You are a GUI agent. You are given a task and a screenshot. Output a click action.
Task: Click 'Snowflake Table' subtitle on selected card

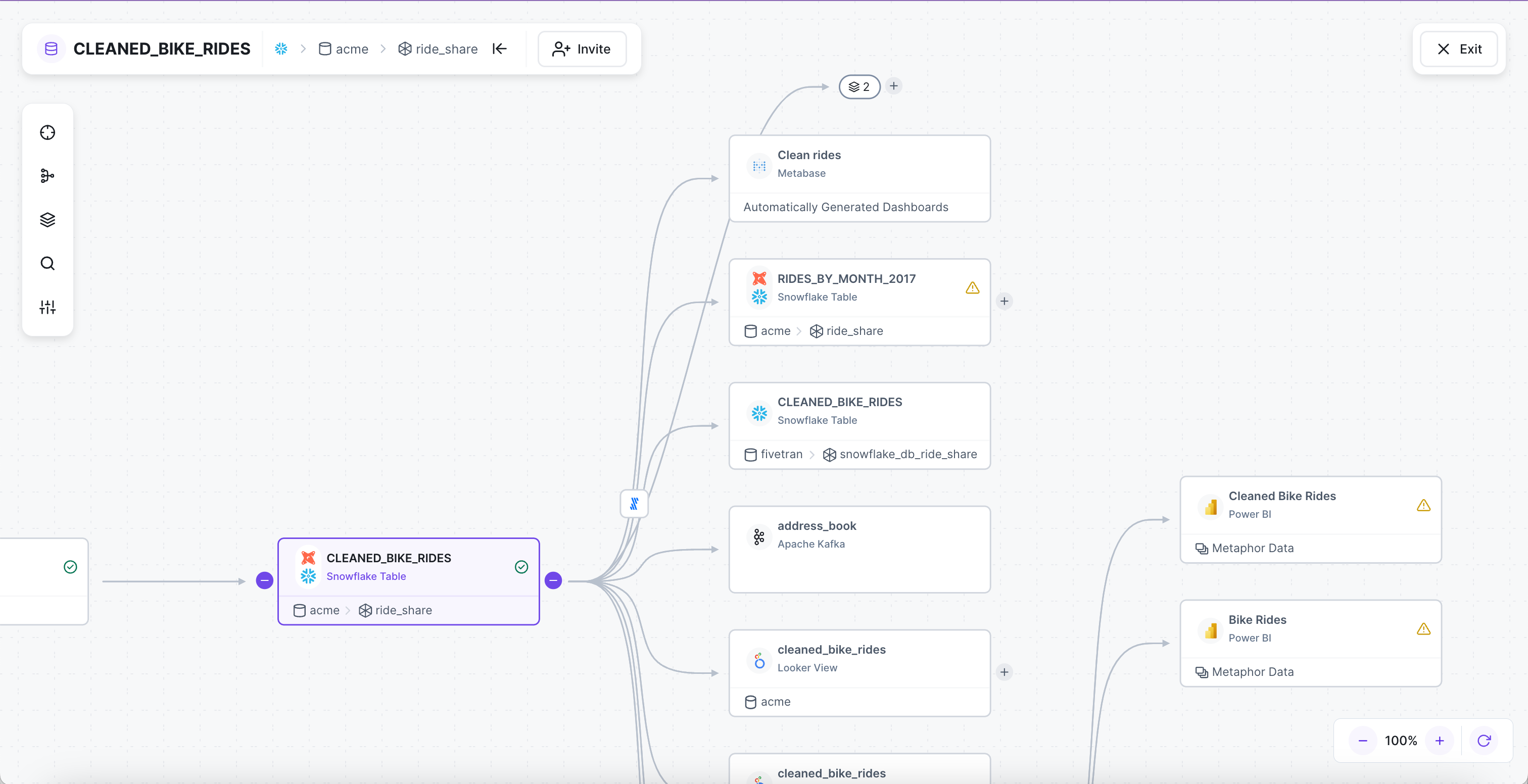coord(366,576)
